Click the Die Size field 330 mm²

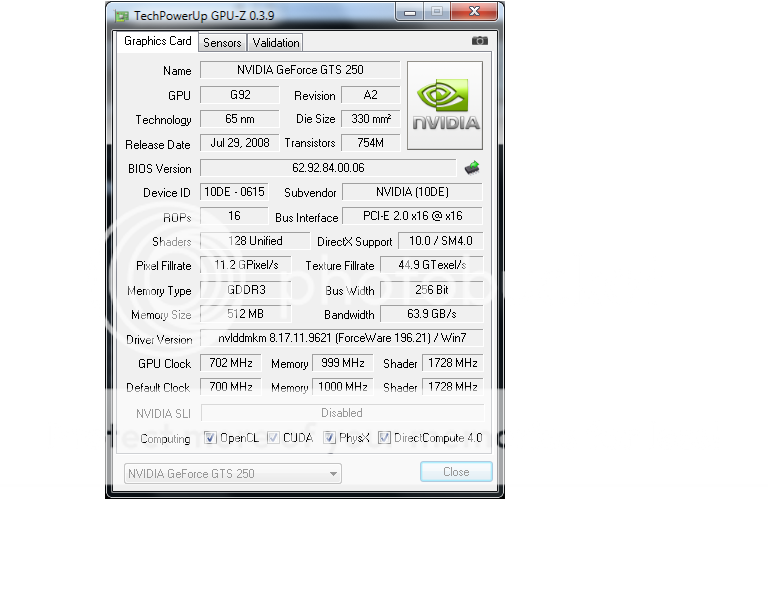371,119
